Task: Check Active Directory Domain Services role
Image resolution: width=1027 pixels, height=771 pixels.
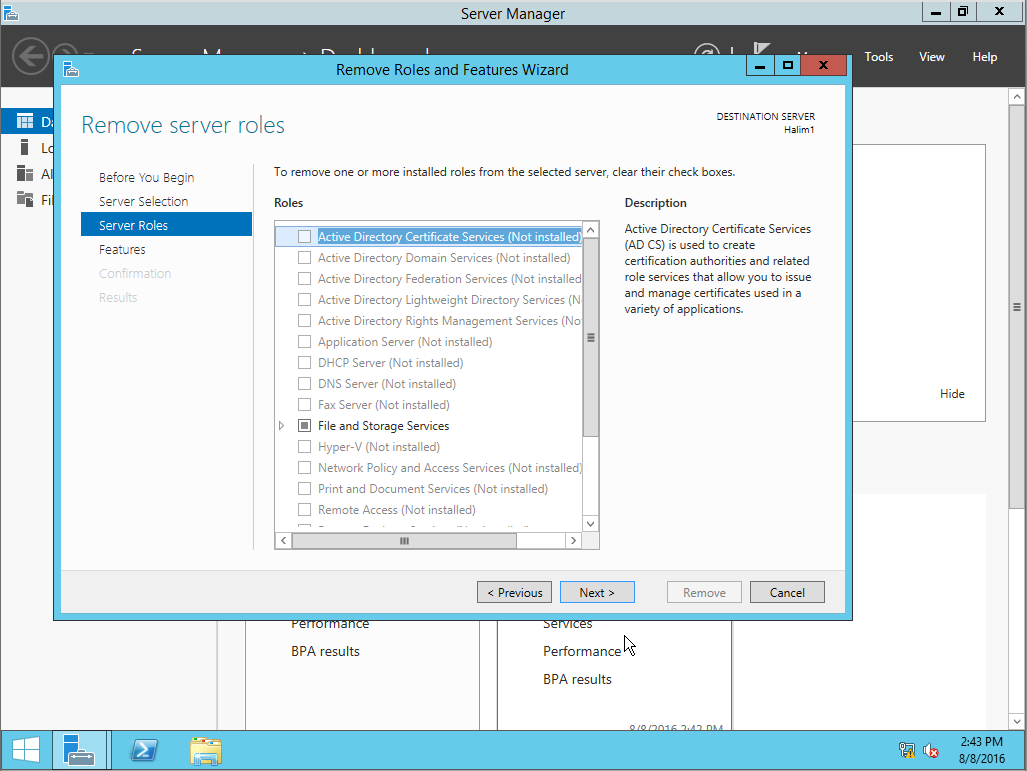Action: coord(304,257)
